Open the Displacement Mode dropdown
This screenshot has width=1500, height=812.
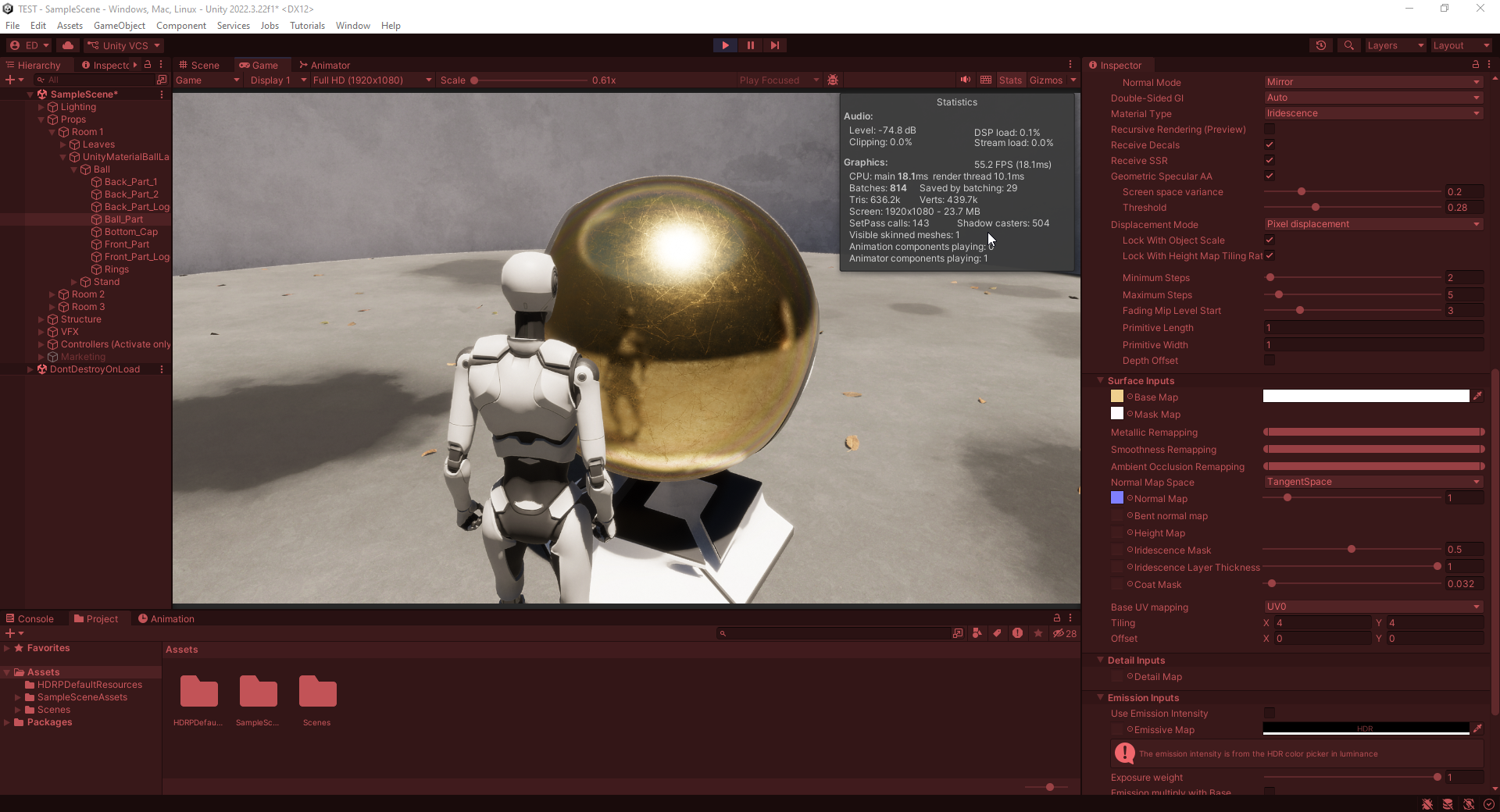tap(1373, 224)
